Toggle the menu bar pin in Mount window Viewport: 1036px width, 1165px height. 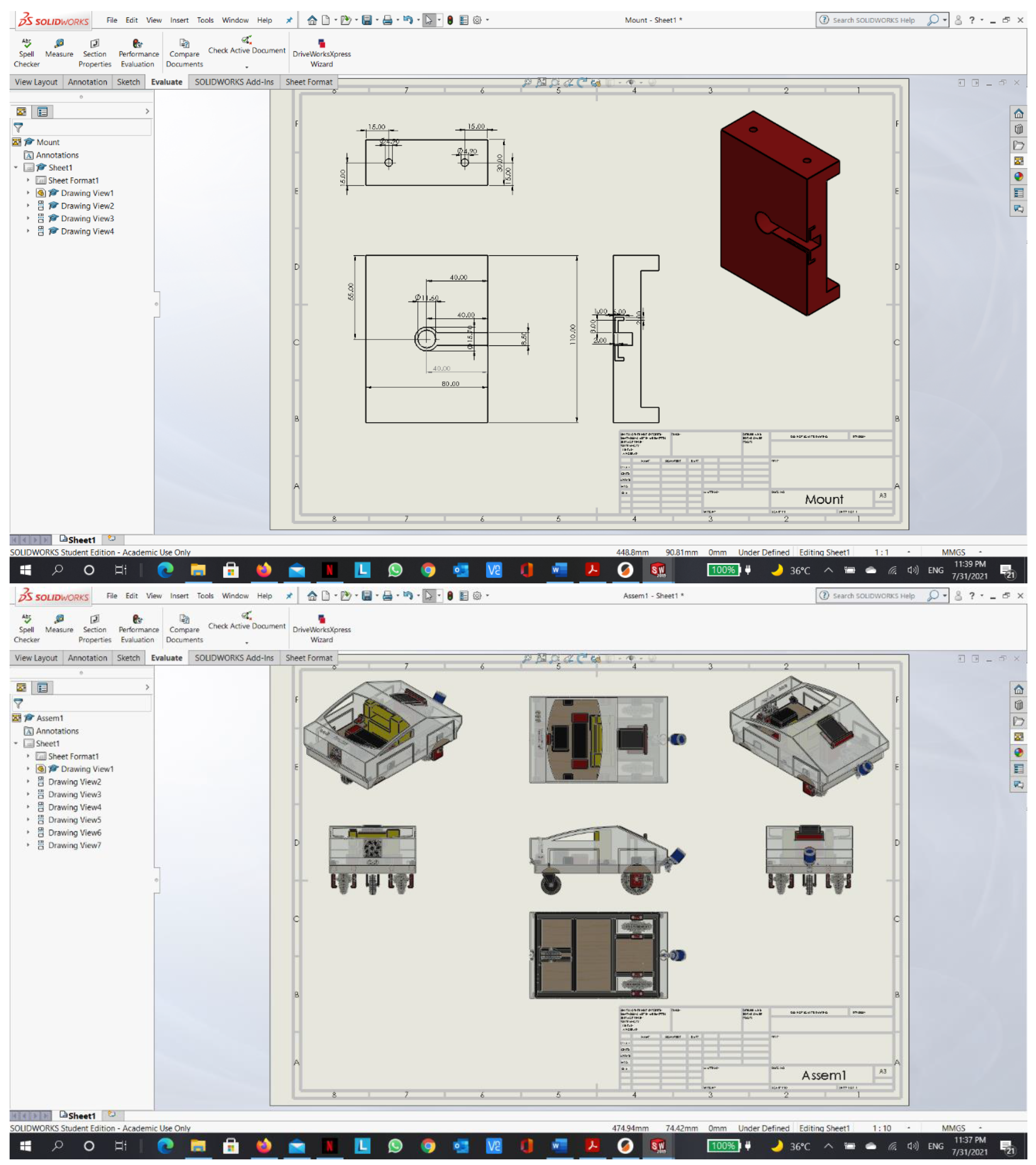289,20
